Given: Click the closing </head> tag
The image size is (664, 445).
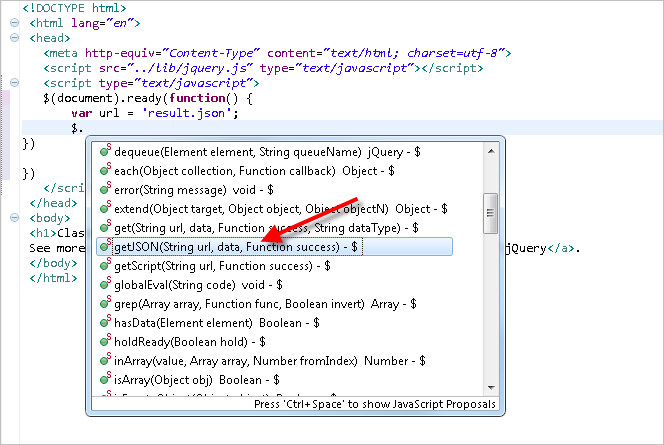Looking at the screenshot, I should [x=53, y=203].
